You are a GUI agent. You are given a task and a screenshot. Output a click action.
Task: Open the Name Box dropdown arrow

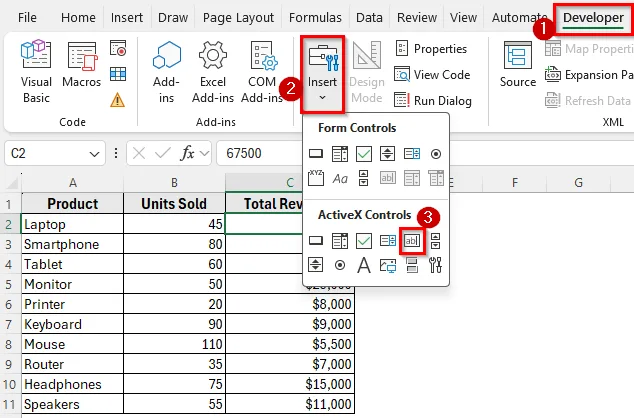click(x=94, y=154)
